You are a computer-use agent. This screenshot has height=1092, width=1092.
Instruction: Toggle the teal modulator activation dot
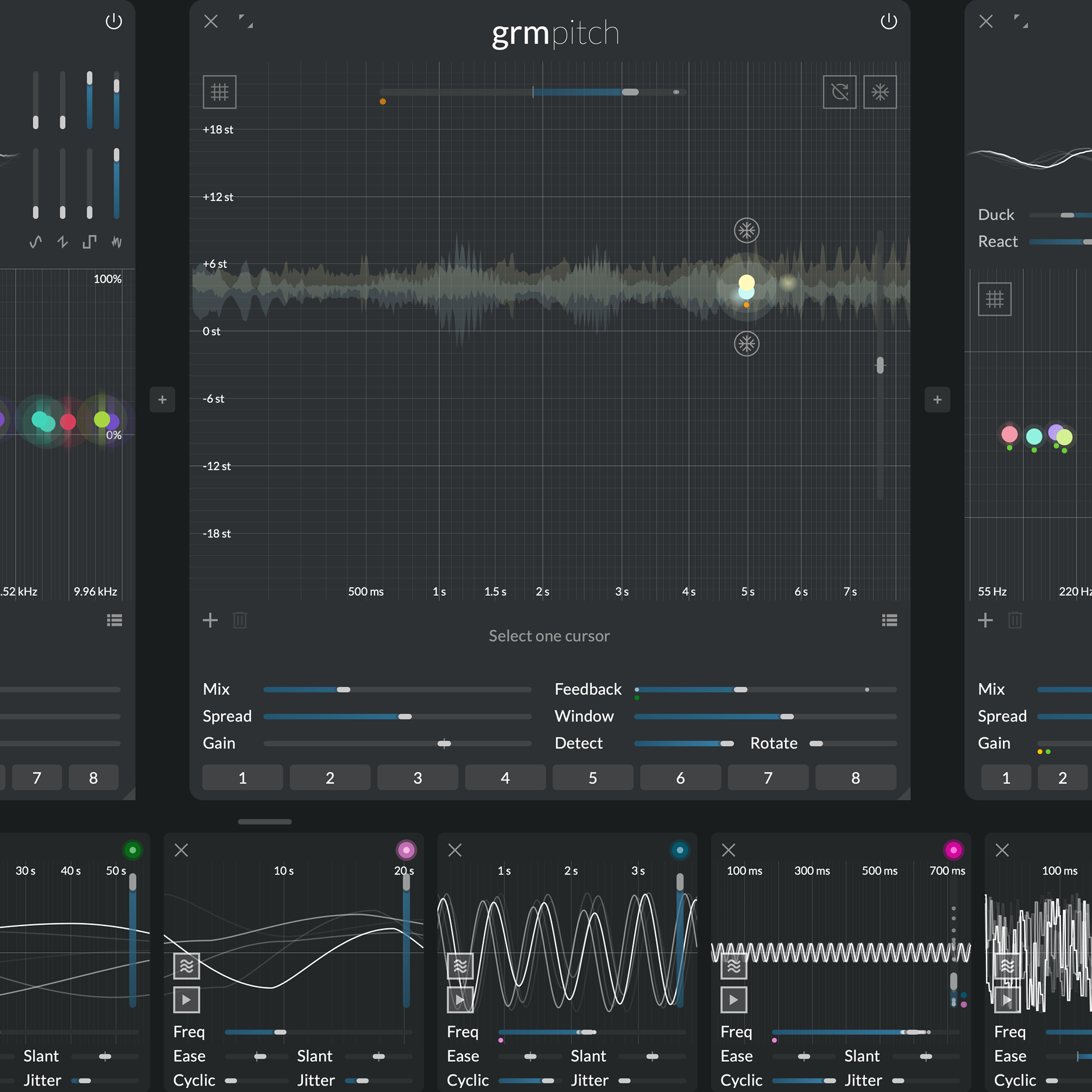click(680, 850)
